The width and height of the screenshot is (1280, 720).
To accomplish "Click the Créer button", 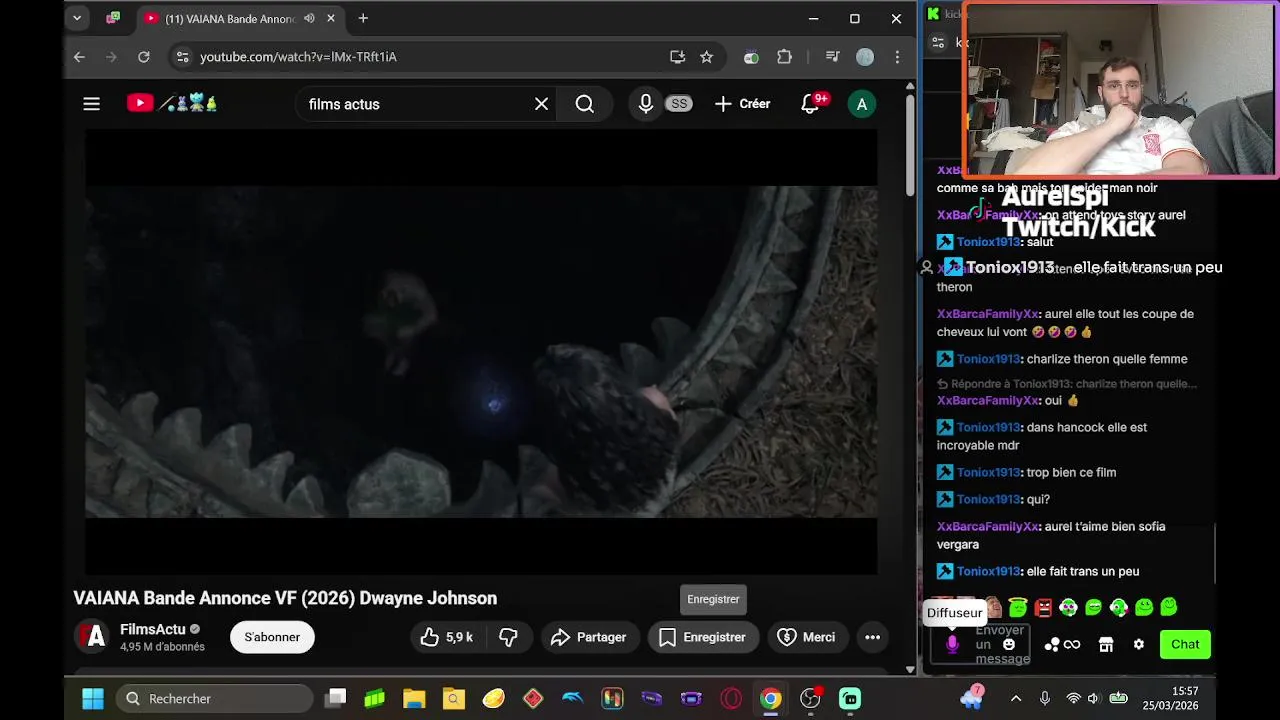I will pyautogui.click(x=742, y=104).
